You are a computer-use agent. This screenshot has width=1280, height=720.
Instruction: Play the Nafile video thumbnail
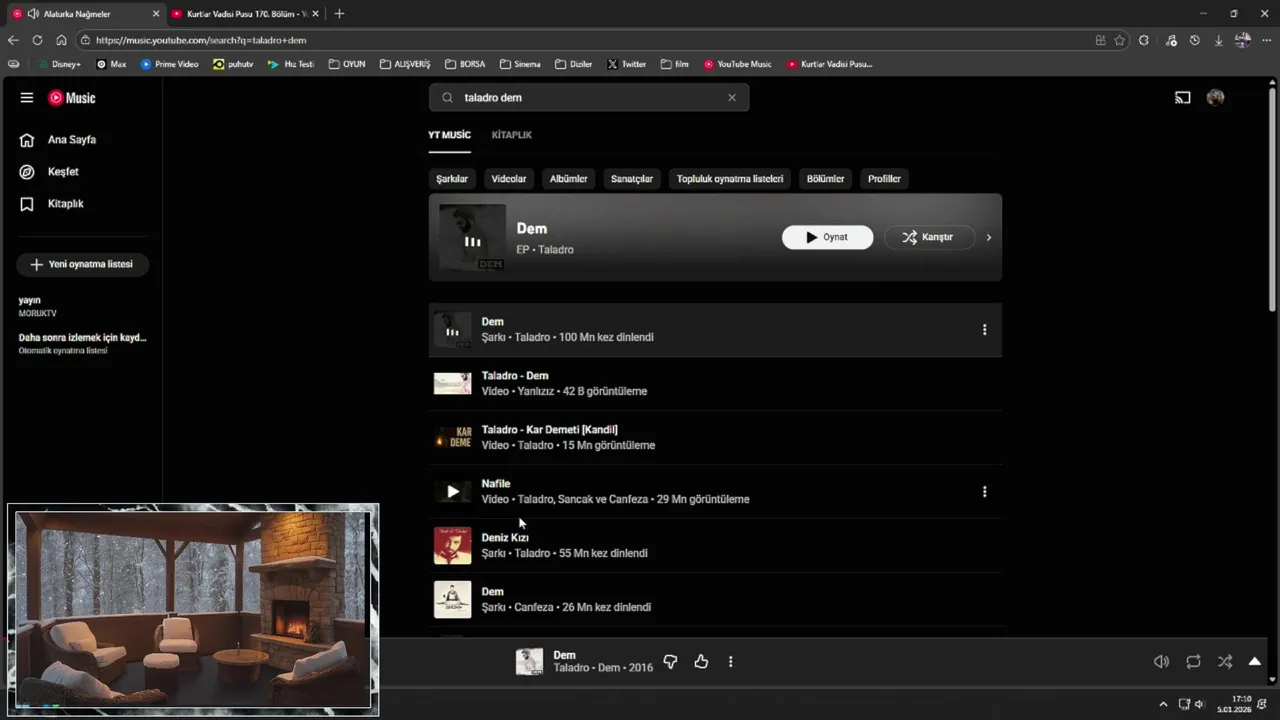452,492
